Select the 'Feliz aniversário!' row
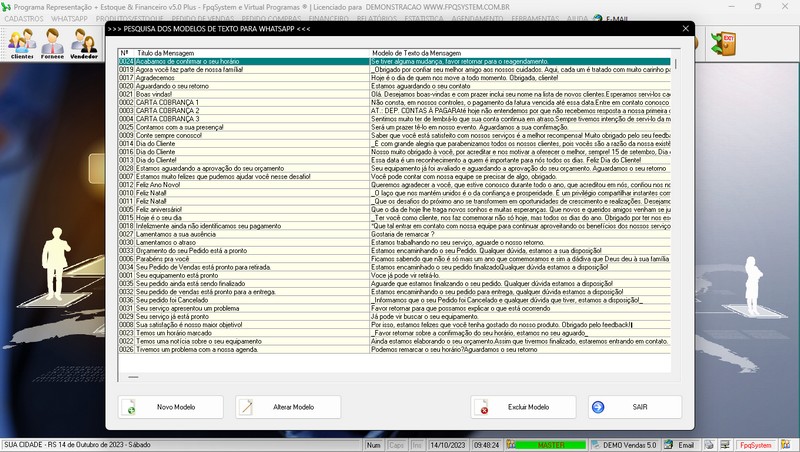Image resolution: width=800 pixels, height=452 pixels. click(x=394, y=209)
